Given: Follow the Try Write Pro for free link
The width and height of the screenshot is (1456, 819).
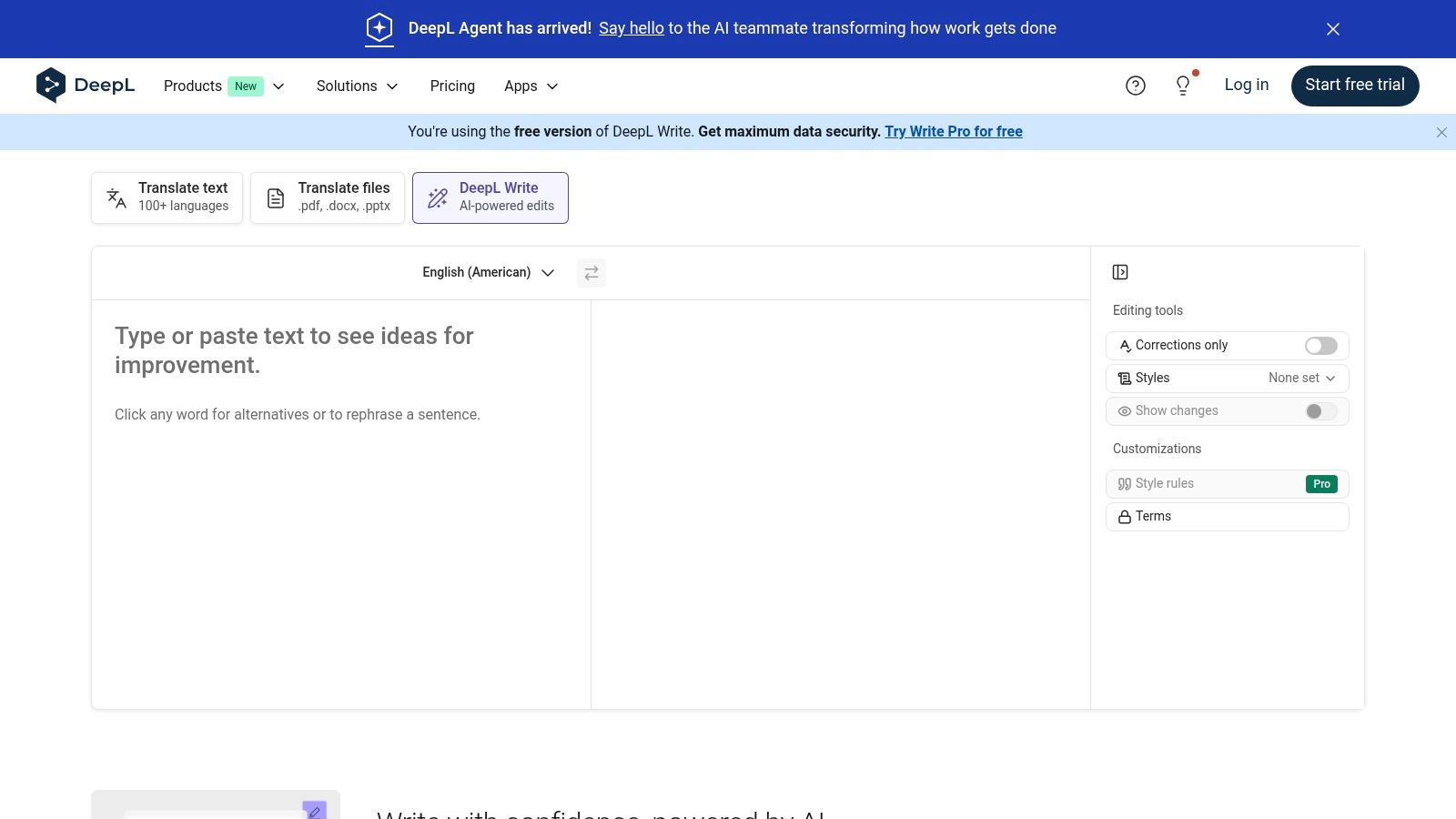Looking at the screenshot, I should point(953,132).
